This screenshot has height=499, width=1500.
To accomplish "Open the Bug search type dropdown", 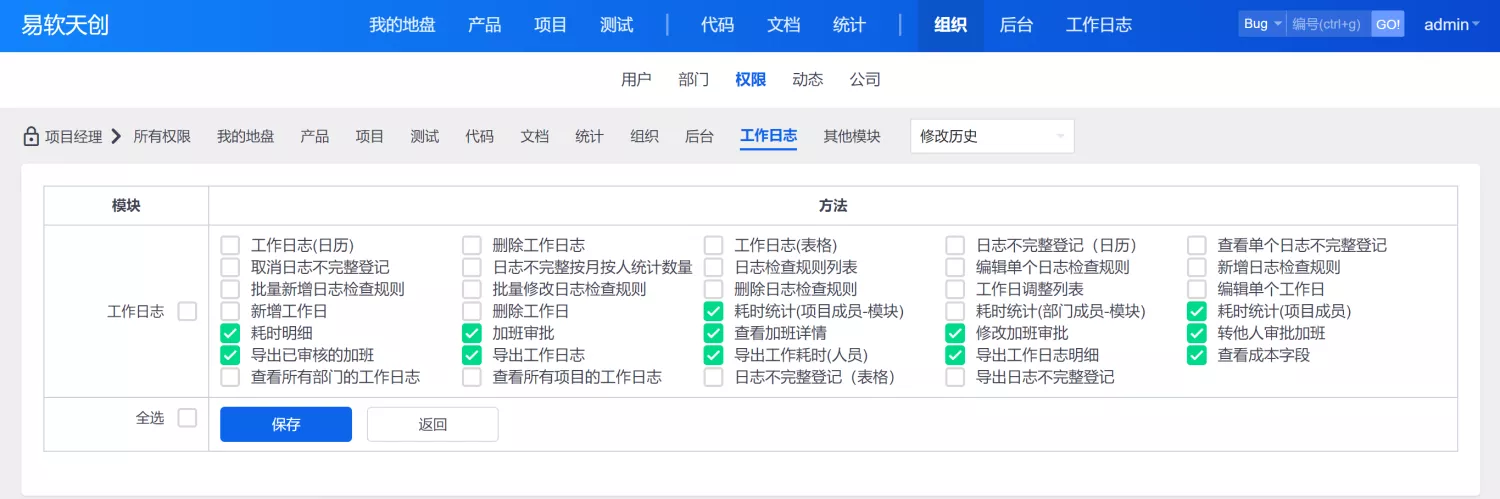I will (1262, 24).
